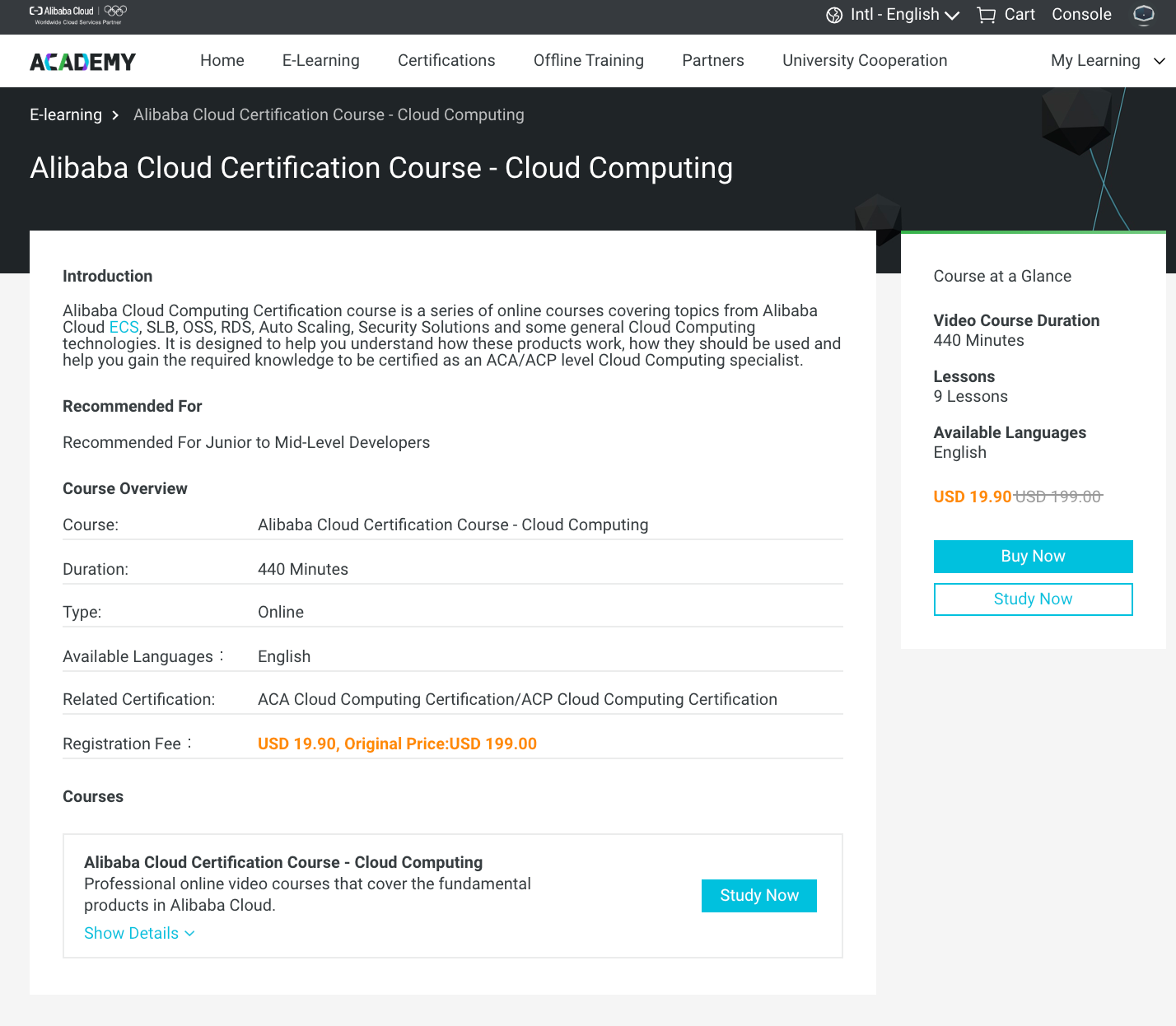The image size is (1176, 1026).
Task: Open the user avatar icon
Action: tap(1144, 15)
